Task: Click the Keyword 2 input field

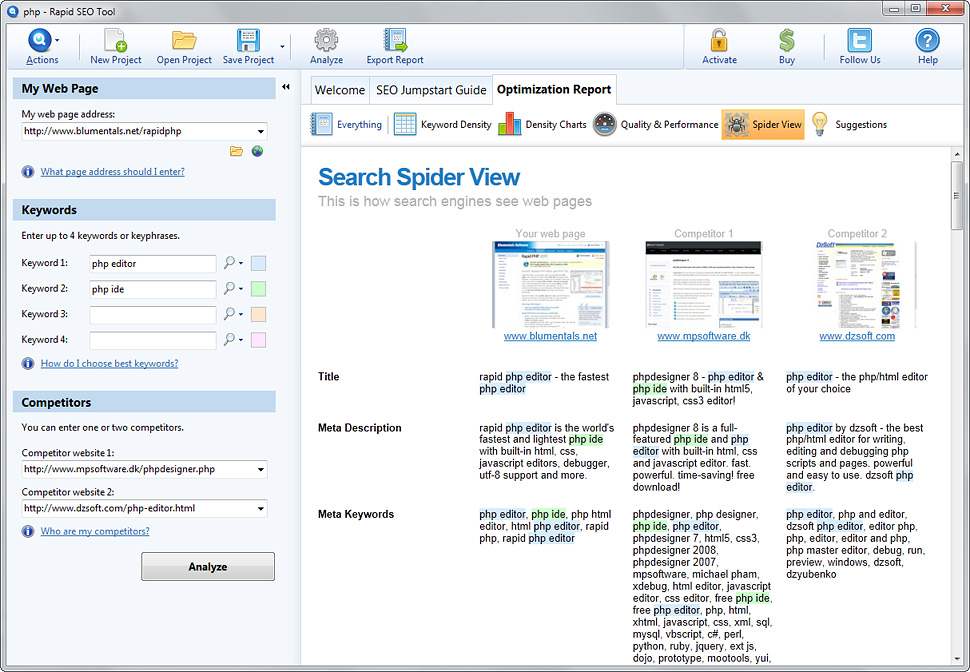Action: coord(153,289)
